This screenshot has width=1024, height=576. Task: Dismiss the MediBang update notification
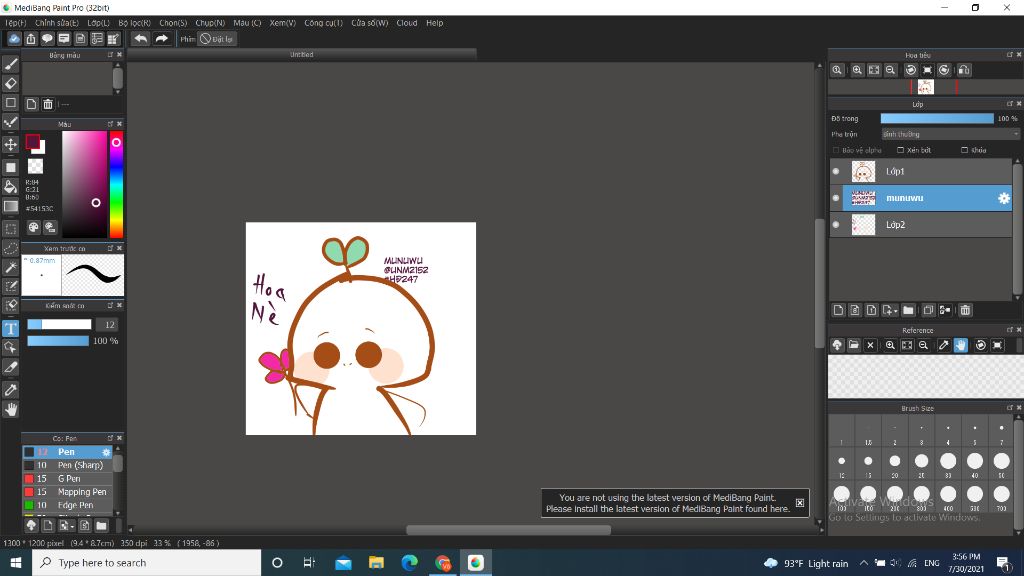(799, 503)
